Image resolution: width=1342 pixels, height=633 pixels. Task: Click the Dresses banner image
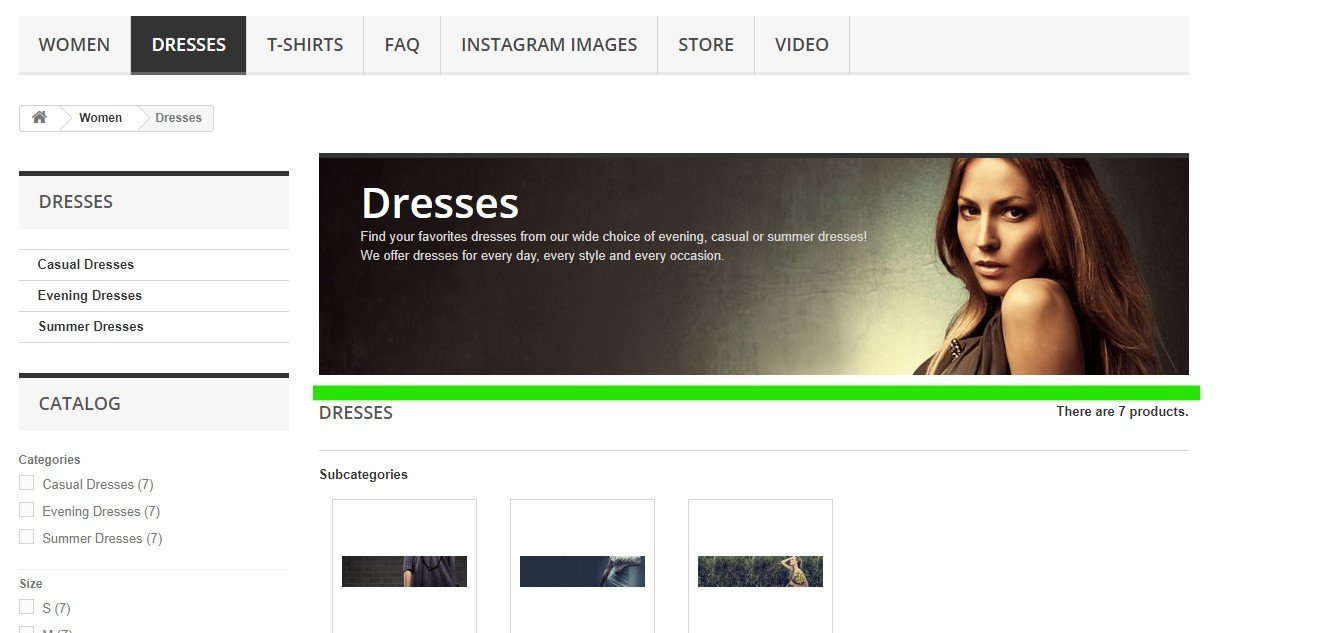754,264
